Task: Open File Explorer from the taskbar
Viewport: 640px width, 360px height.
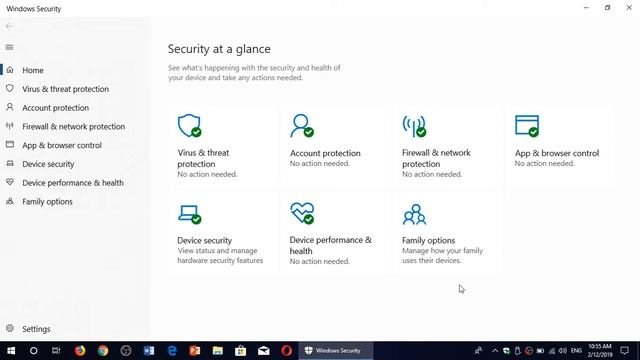Action: [x=218, y=351]
